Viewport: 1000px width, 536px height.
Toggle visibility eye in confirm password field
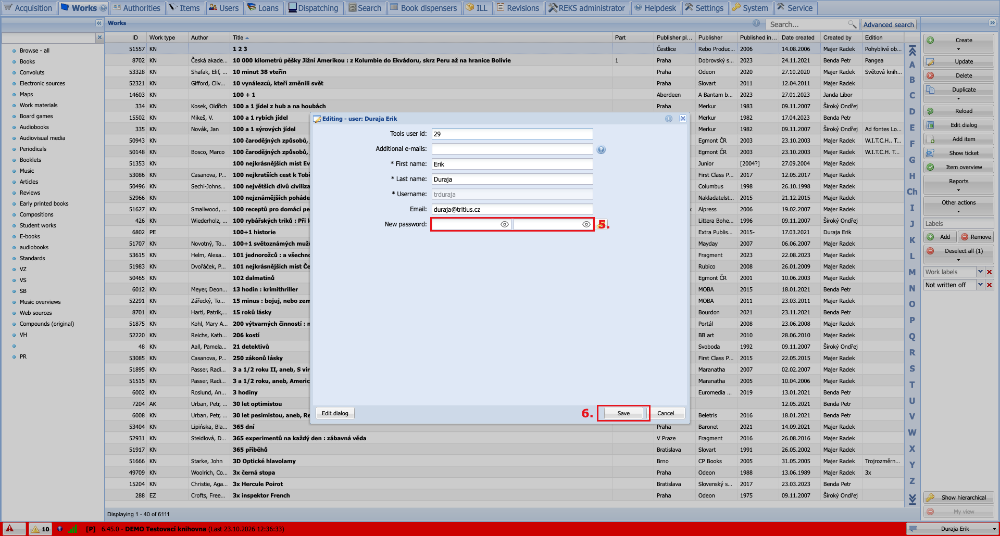[x=586, y=225]
